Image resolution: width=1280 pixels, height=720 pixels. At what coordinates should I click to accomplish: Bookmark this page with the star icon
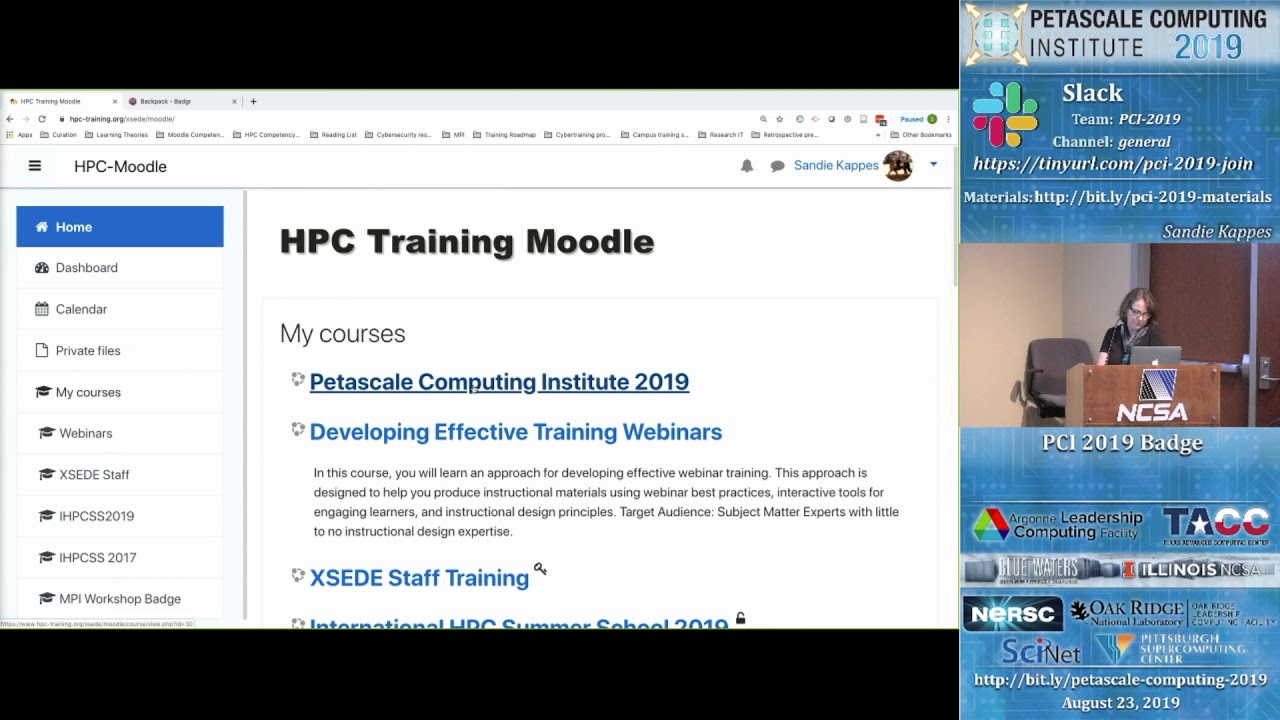click(780, 119)
